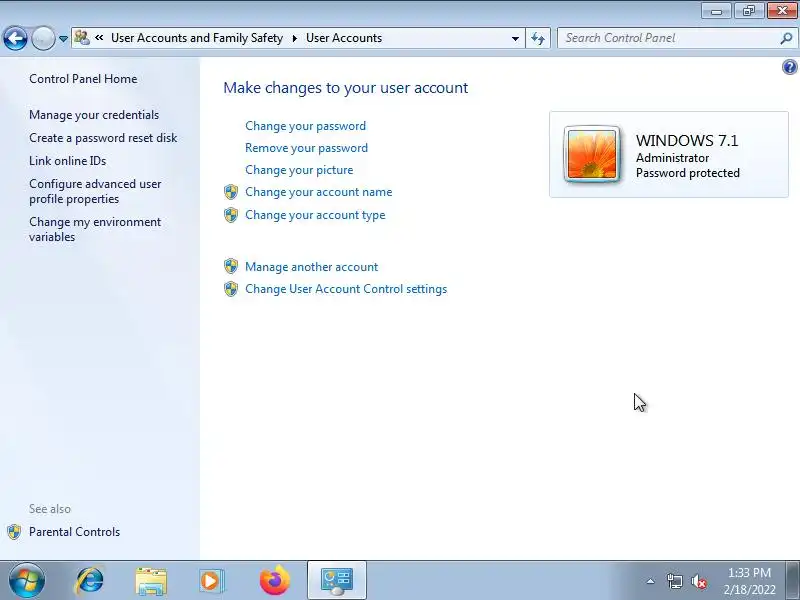Open Control Panel Home
800x600 pixels.
(83, 79)
